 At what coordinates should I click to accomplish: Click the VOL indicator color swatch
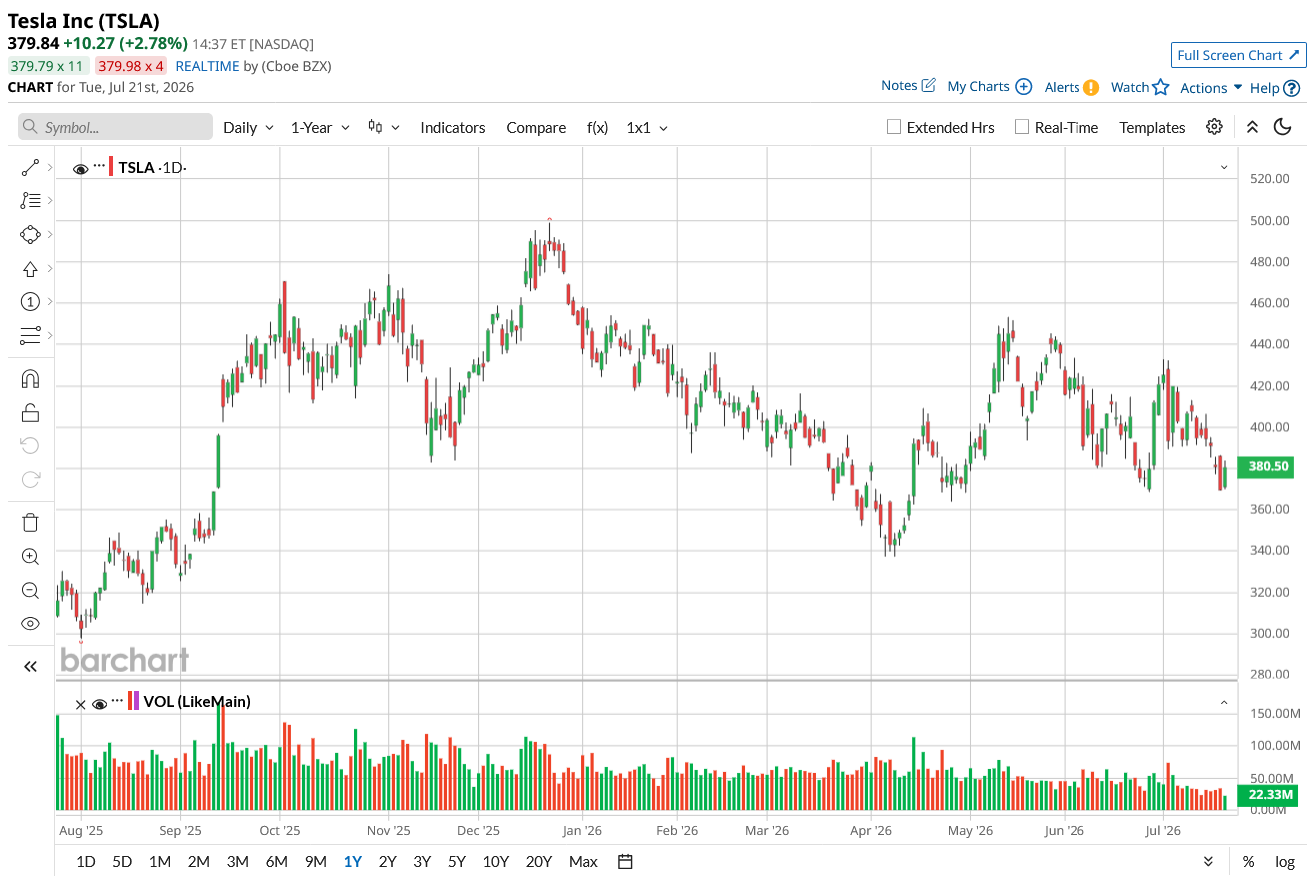click(x=133, y=701)
